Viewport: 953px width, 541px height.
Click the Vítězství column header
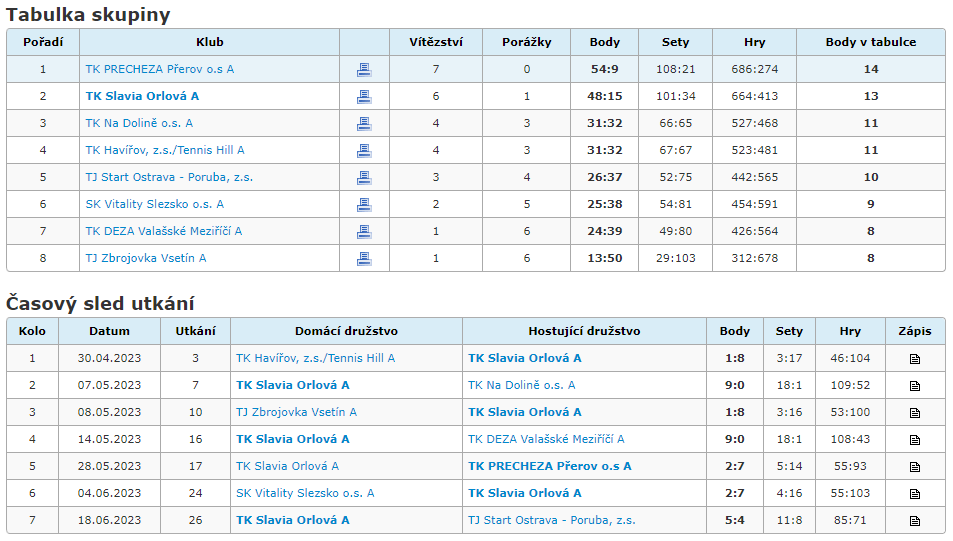(x=436, y=42)
